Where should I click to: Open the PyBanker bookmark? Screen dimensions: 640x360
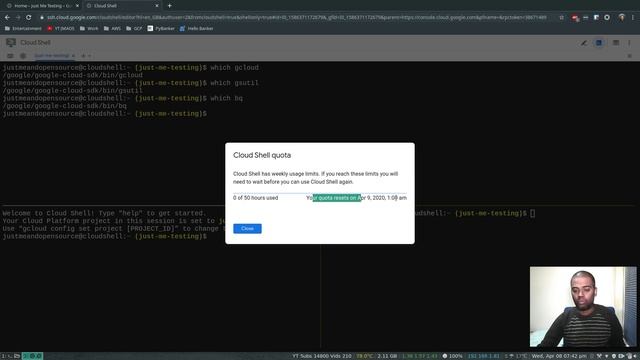pos(161,29)
